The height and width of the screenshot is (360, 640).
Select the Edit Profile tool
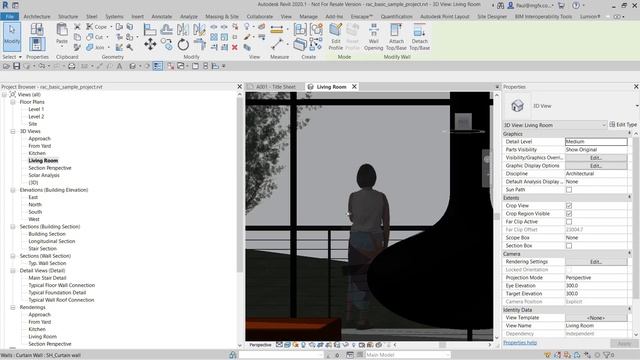tap(336, 36)
